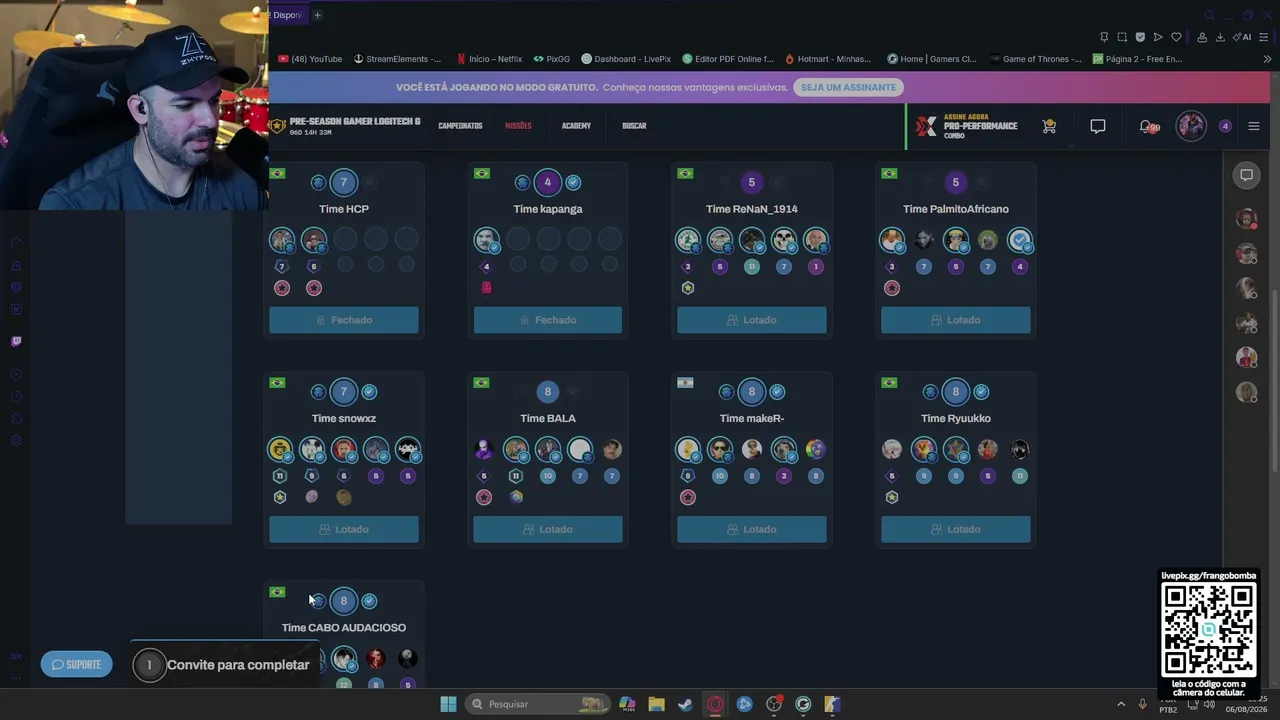This screenshot has width=1280, height=720.
Task: Open the Campeonatos menu
Action: pos(460,126)
